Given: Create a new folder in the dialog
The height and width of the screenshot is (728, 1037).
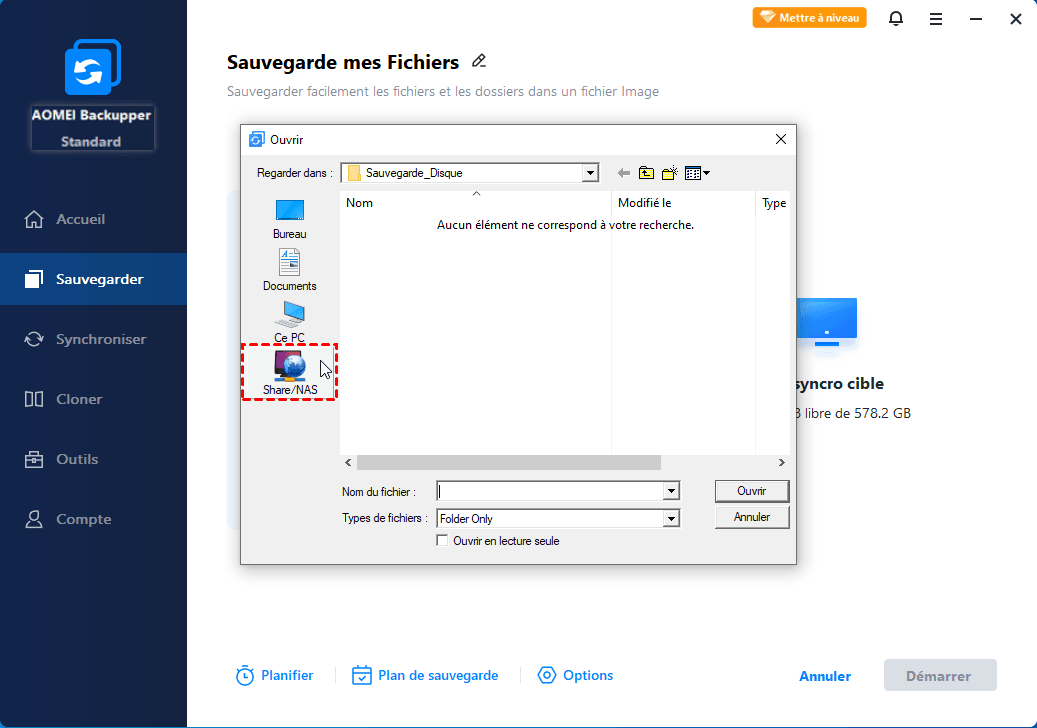Looking at the screenshot, I should click(669, 173).
